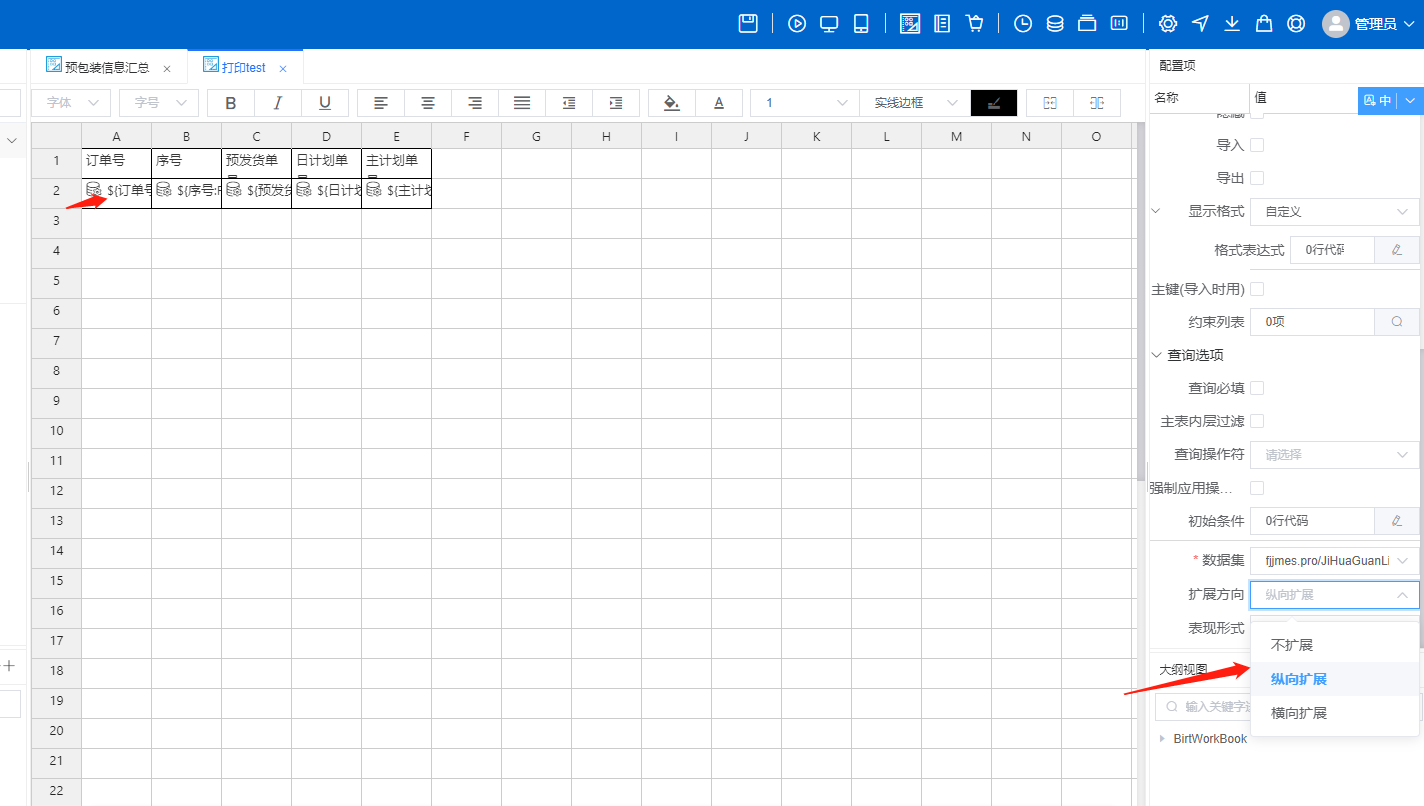Viewport: 1424px width, 806px height.
Task: Click the database icon in header
Action: [1055, 24]
